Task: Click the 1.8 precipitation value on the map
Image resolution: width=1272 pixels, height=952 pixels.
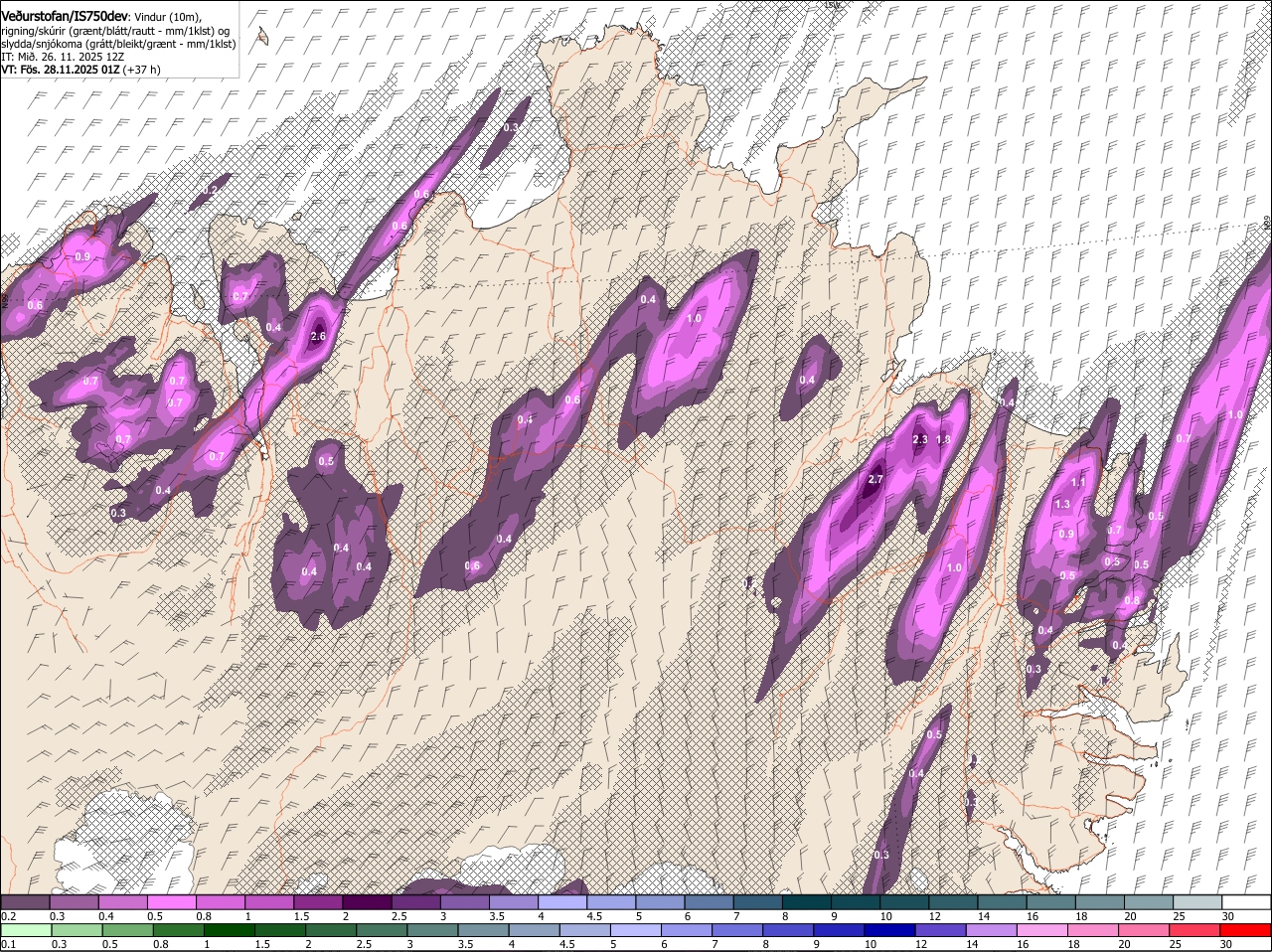Action: coord(944,439)
